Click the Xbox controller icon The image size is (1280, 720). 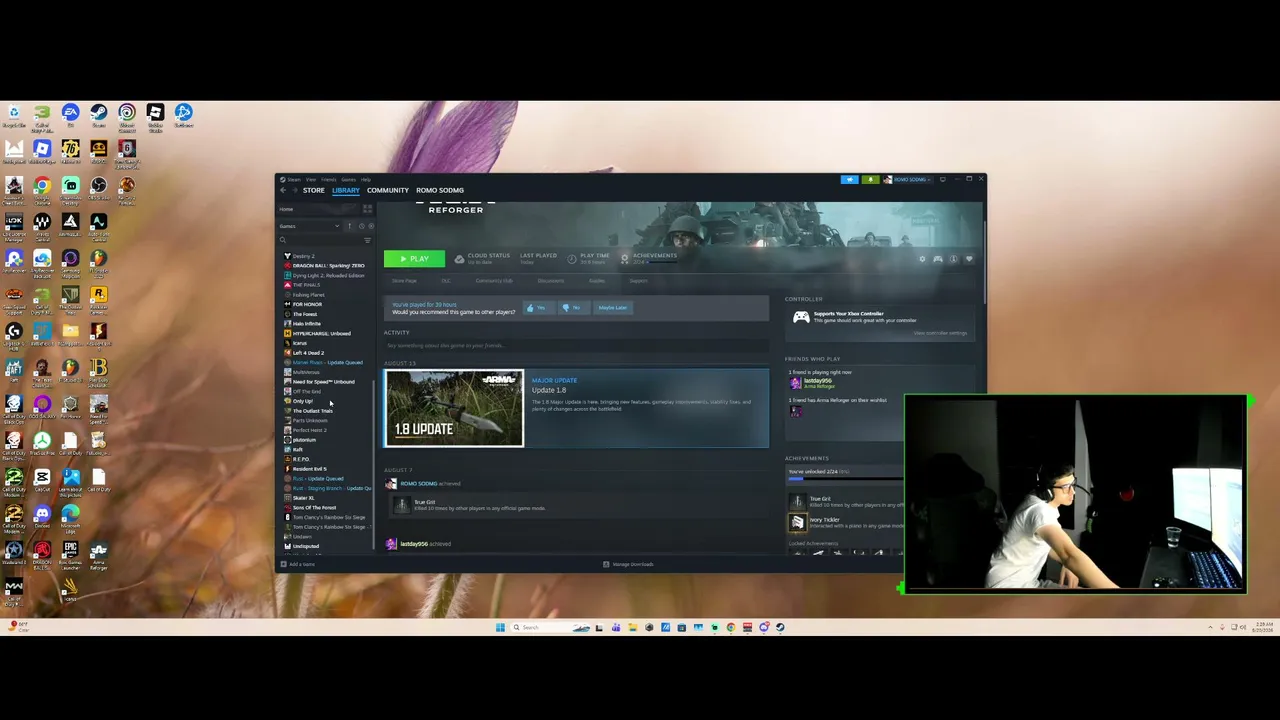(801, 317)
